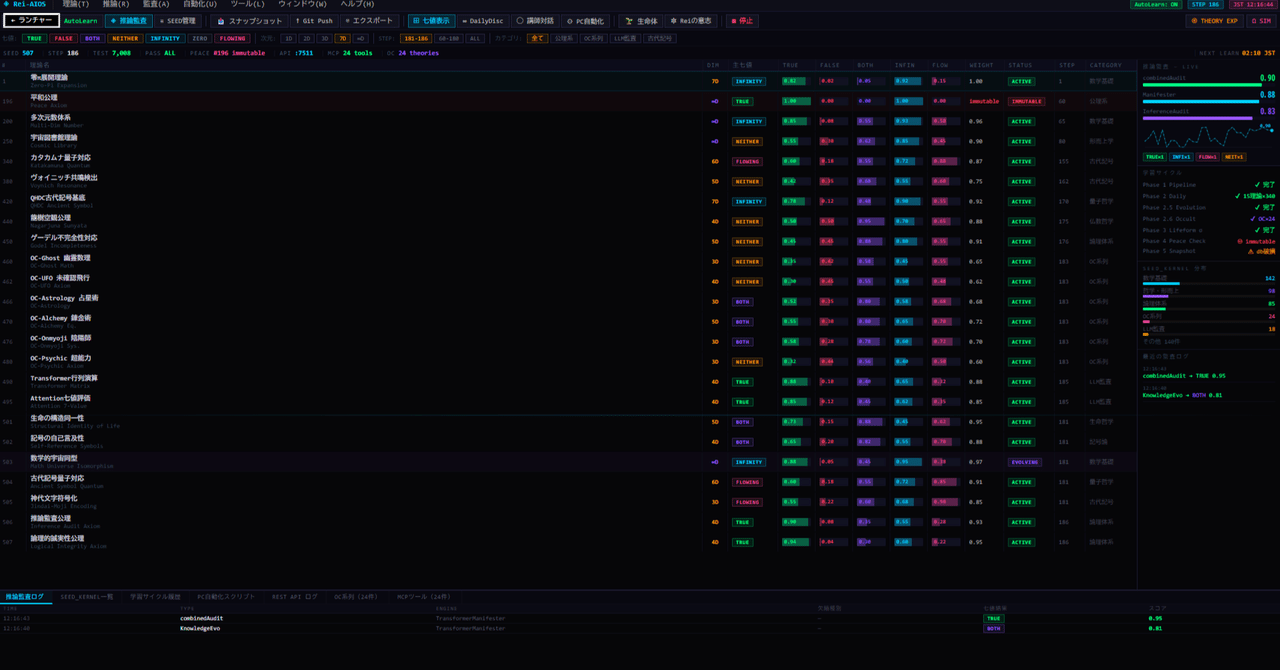Switch to the OC系列 (24件) tab
Image resolution: width=1280 pixels, height=670 pixels.
[356, 597]
